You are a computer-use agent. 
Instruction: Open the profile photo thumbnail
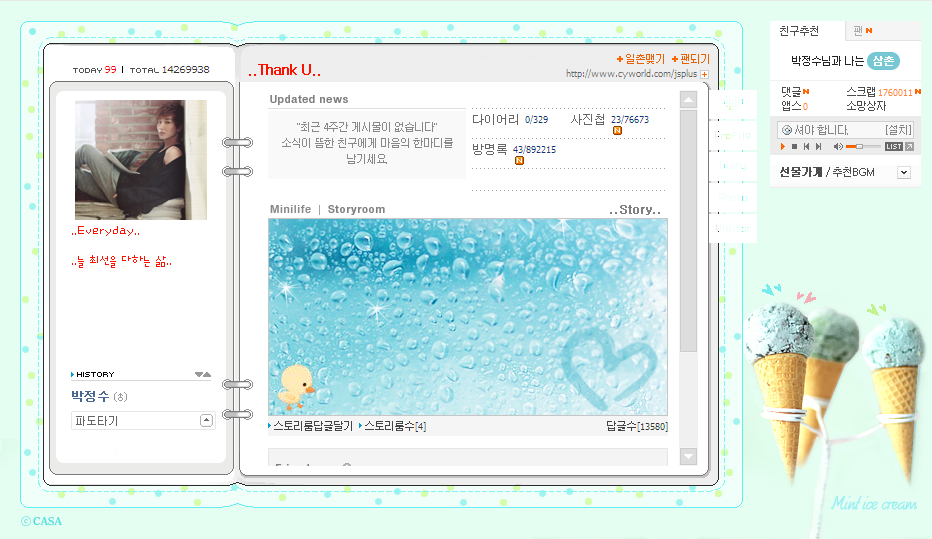(x=141, y=160)
